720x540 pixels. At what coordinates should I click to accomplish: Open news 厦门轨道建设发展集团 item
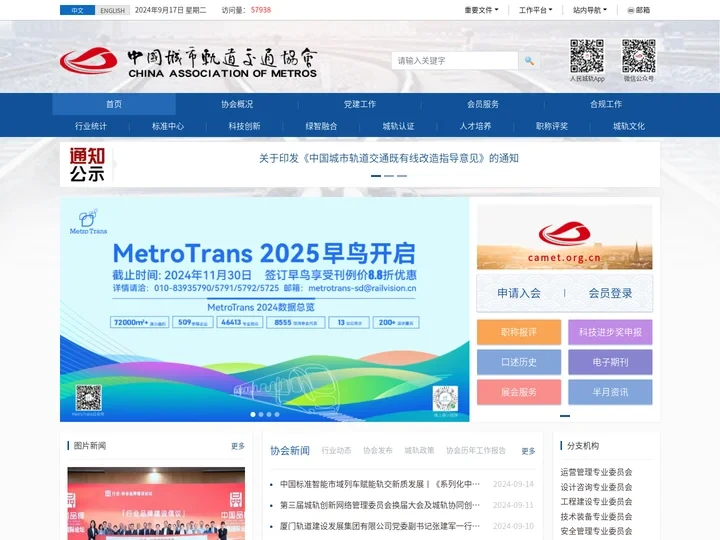[380, 526]
